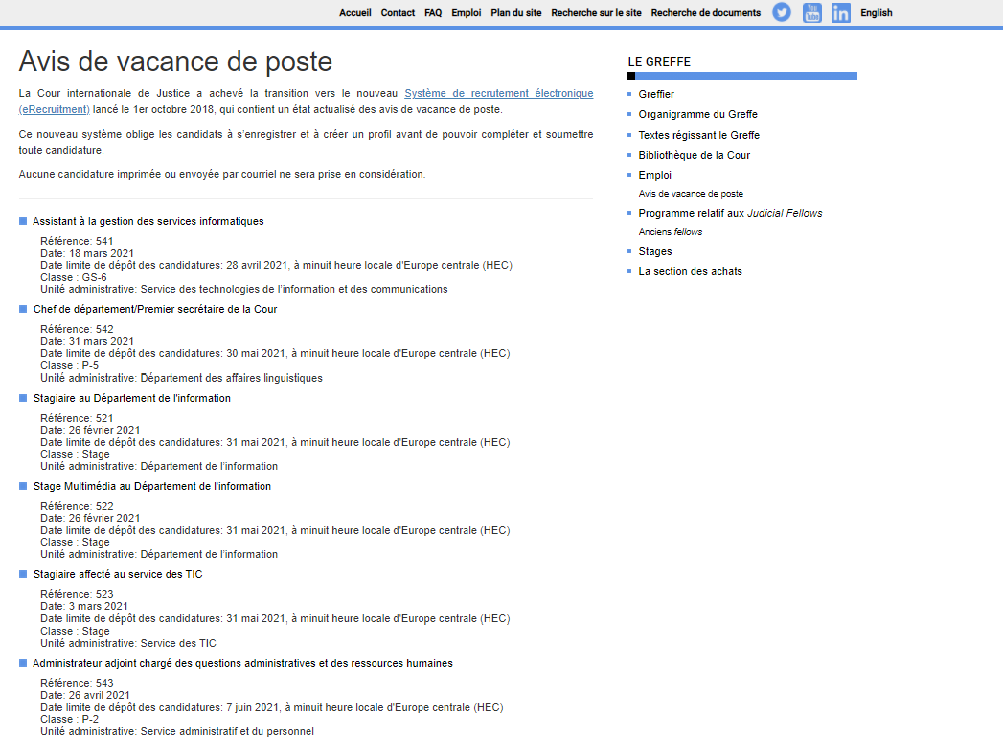Open Stage Multimédia au Département de l'information
Screen dimensions: 1003x747
pyautogui.click(x=152, y=487)
